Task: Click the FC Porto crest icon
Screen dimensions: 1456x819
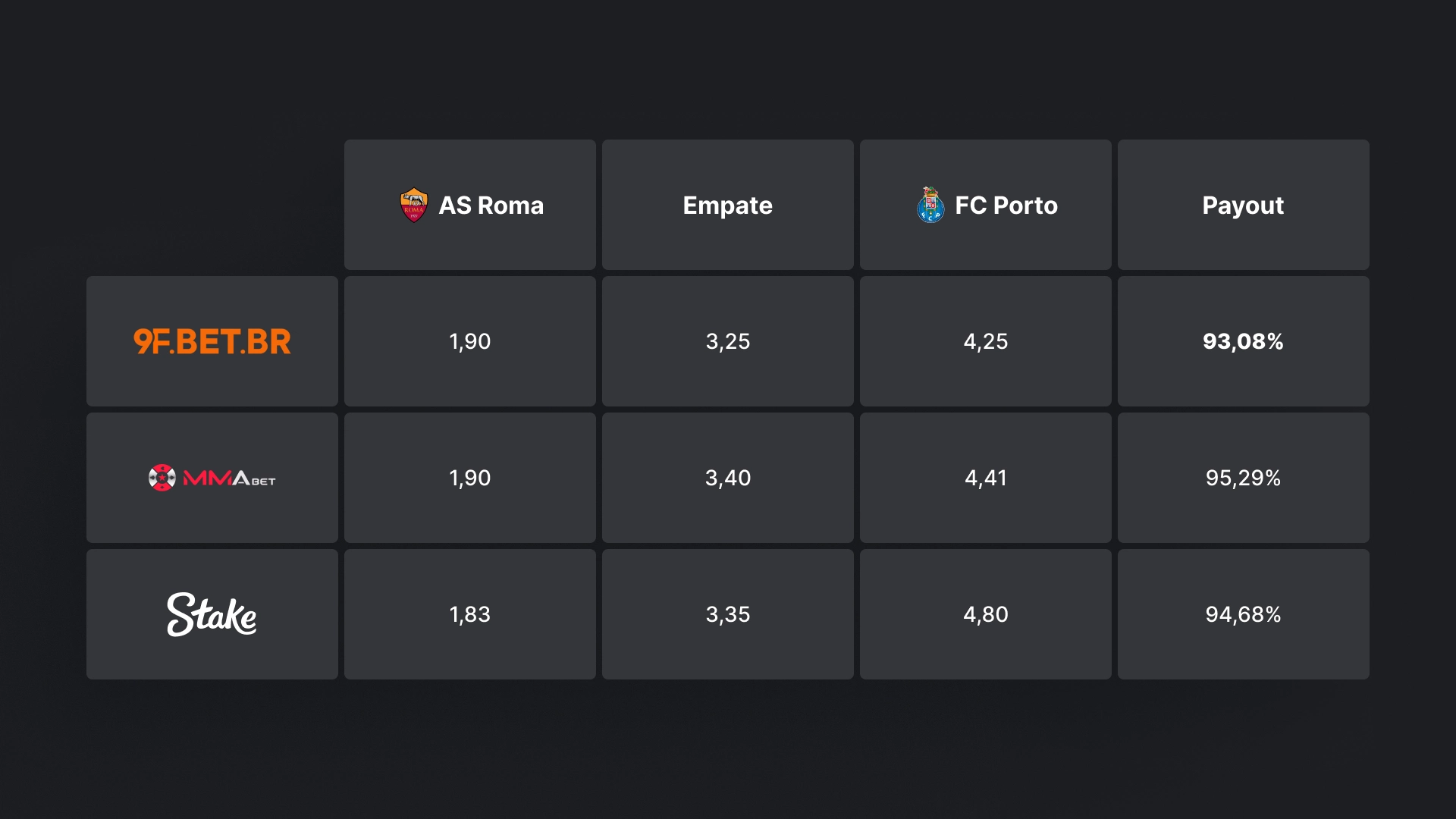Action: tap(930, 206)
